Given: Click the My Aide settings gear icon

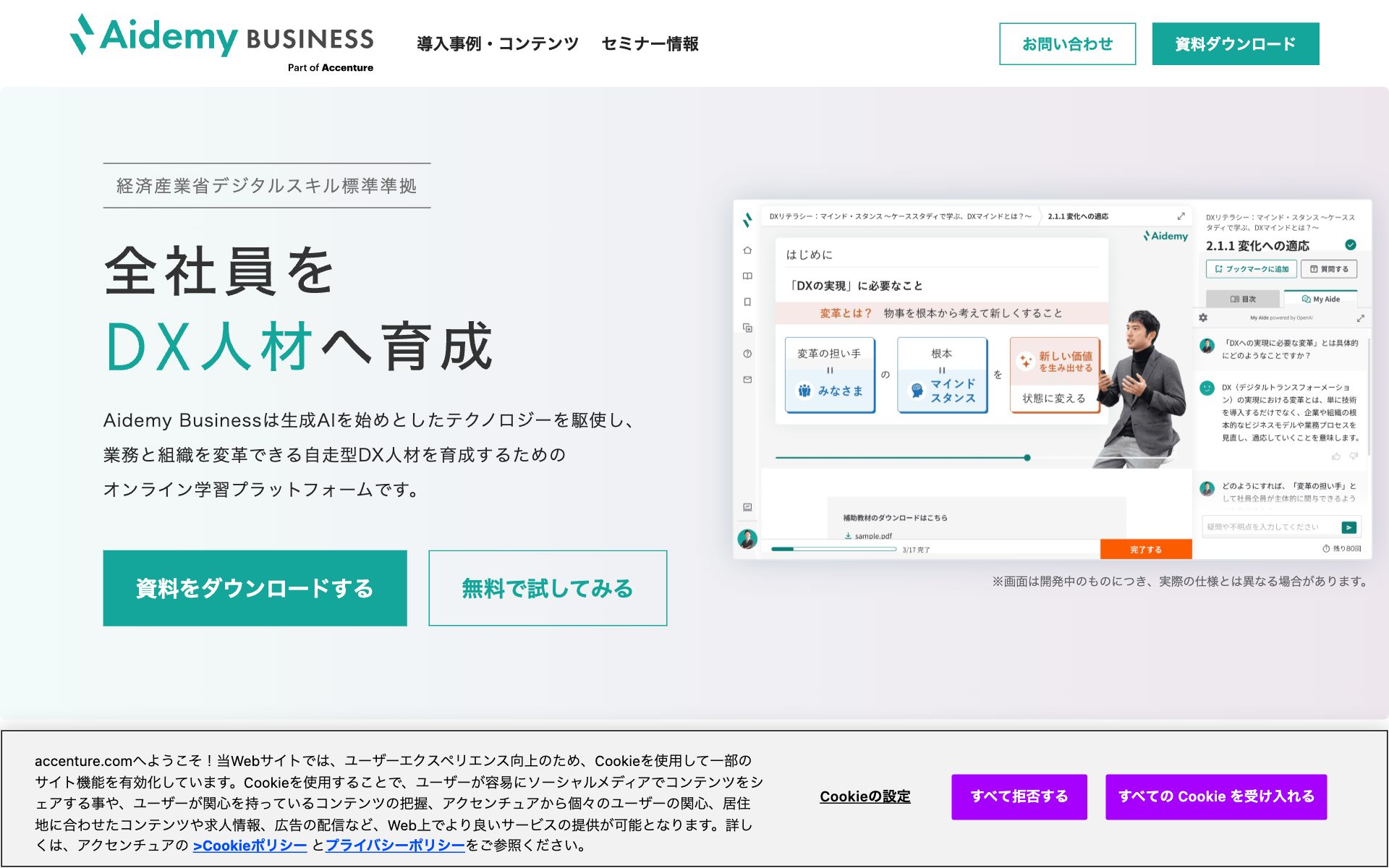Looking at the screenshot, I should coord(1203,318).
